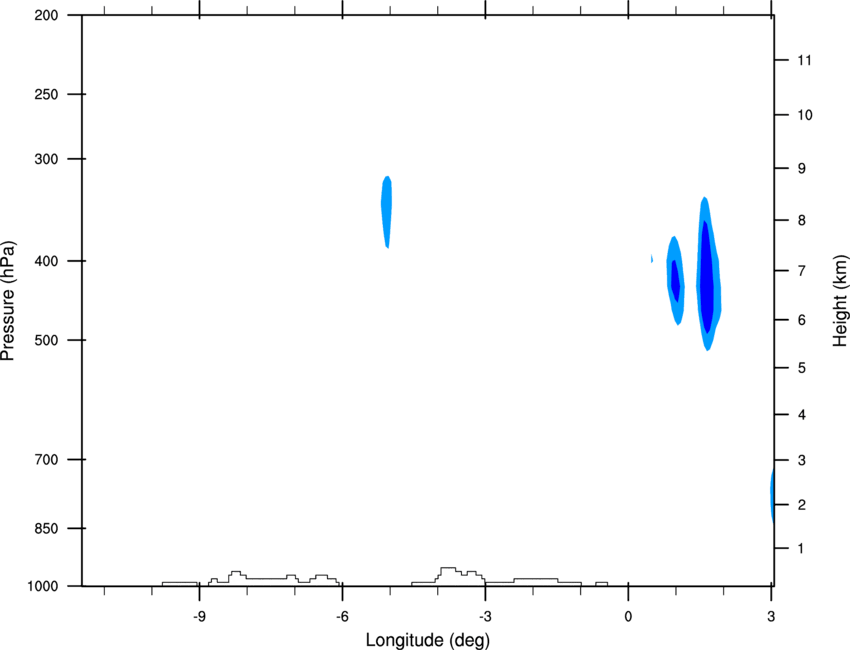Viewport: 850px width, 650px height.
Task: Click the 6 km height label
Action: tap(801, 320)
